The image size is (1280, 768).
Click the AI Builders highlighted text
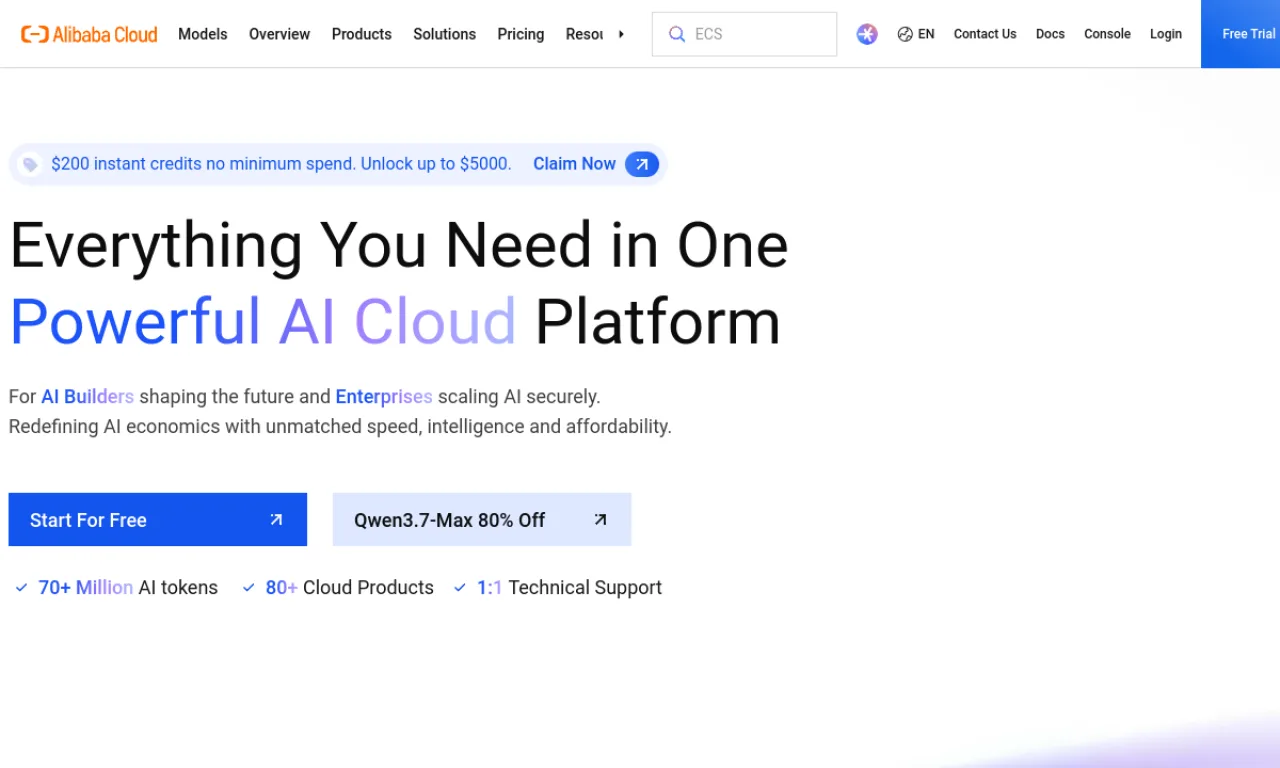87,397
